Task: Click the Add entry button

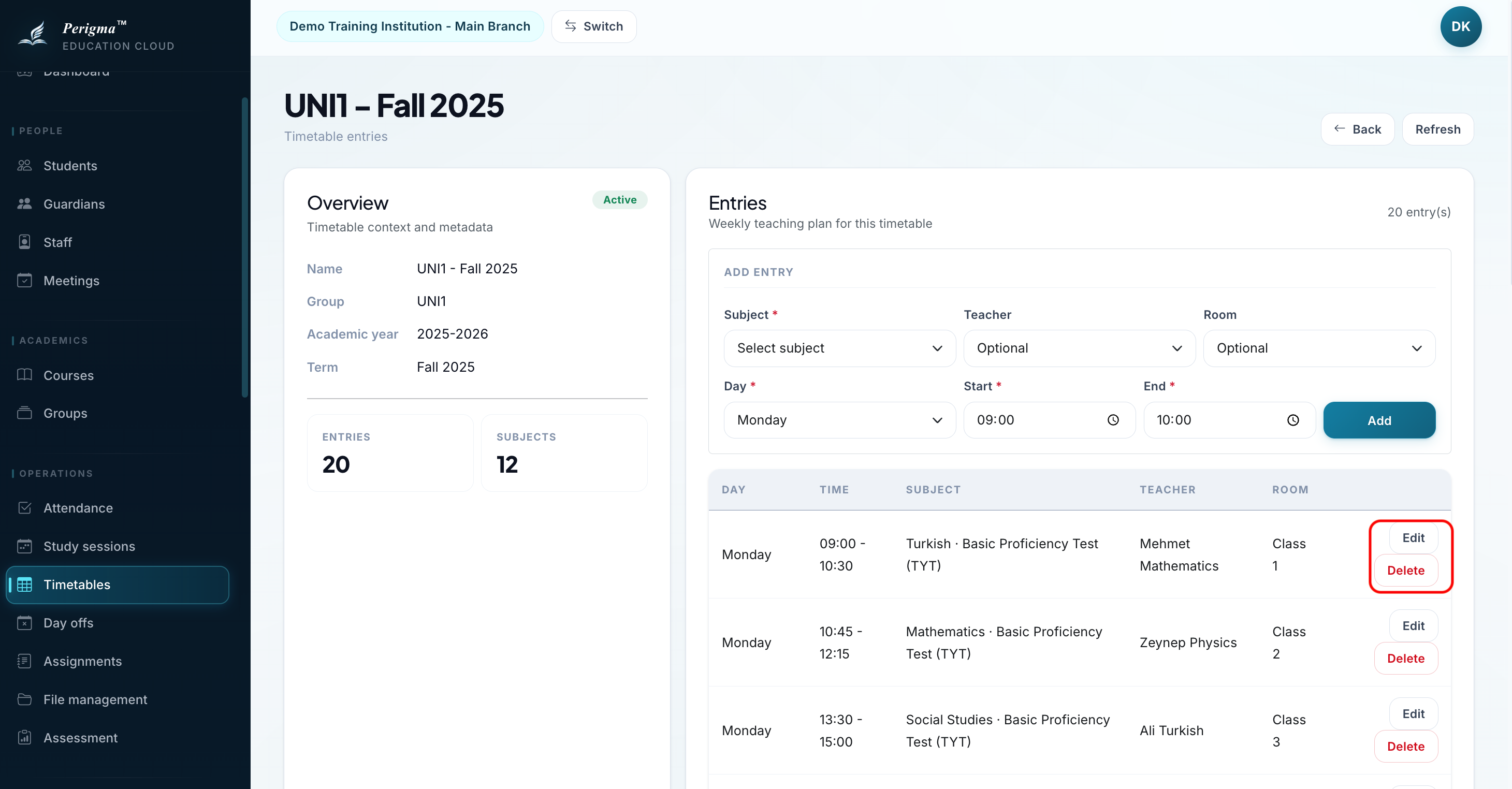Action: pos(1379,420)
